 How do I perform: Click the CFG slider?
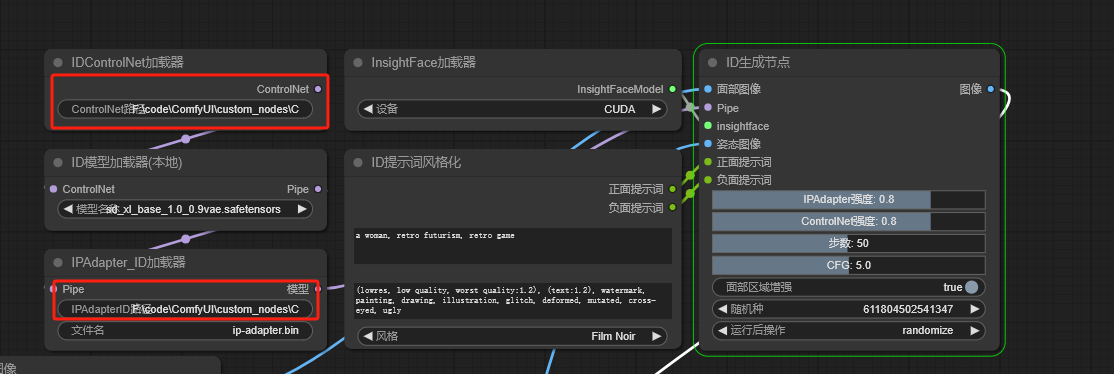849,265
